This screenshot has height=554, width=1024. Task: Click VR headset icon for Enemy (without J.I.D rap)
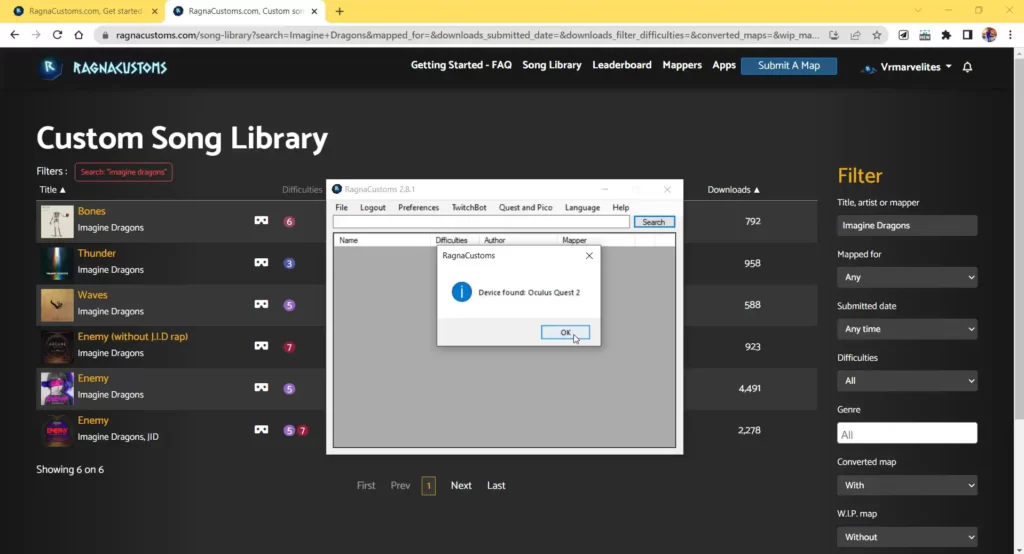tap(261, 346)
